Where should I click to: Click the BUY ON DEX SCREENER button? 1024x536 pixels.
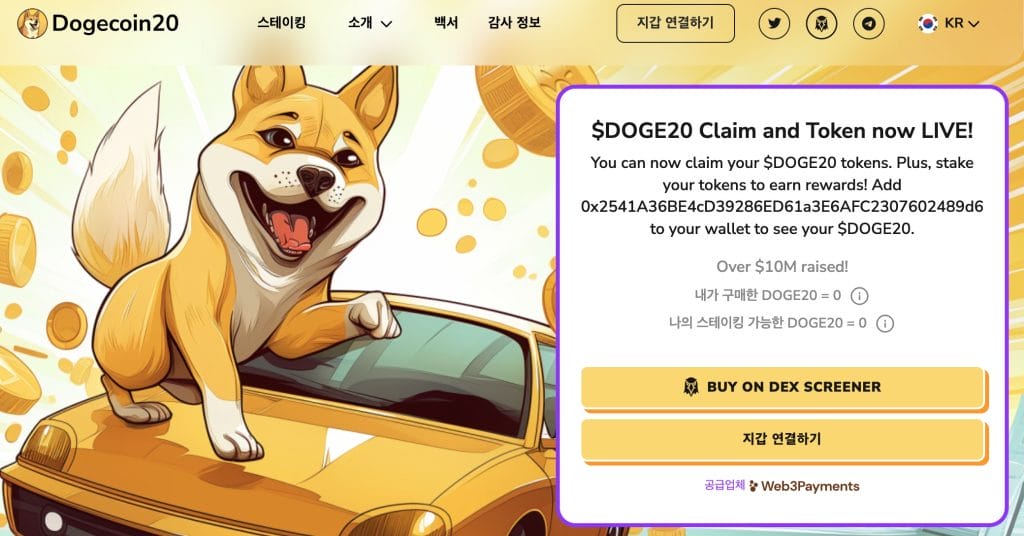[x=782, y=387]
